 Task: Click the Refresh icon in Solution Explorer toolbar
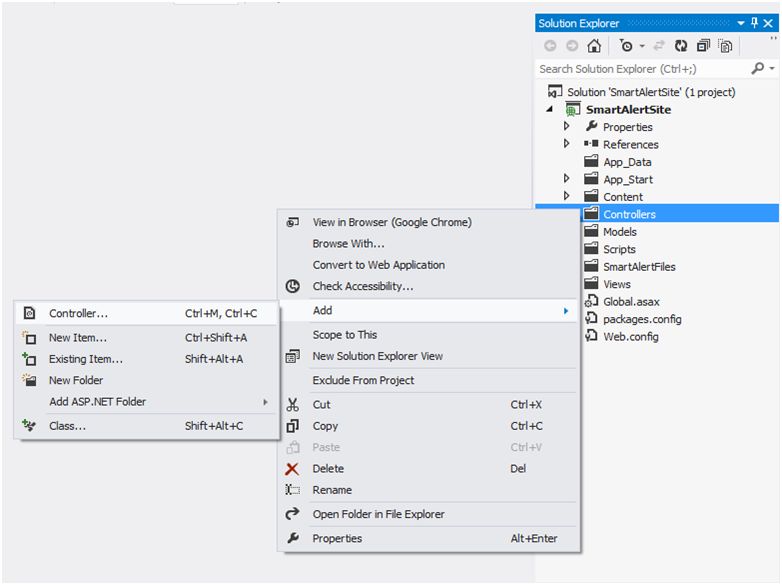(x=681, y=46)
